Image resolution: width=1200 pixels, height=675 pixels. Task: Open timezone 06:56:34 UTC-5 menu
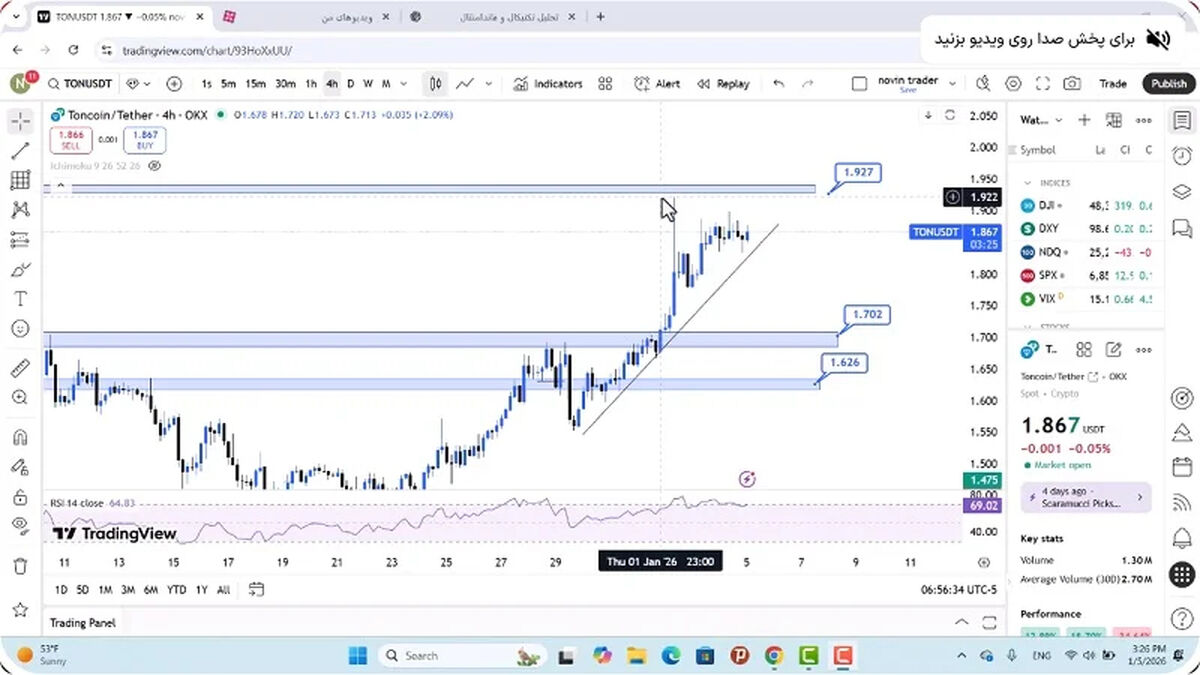(959, 590)
